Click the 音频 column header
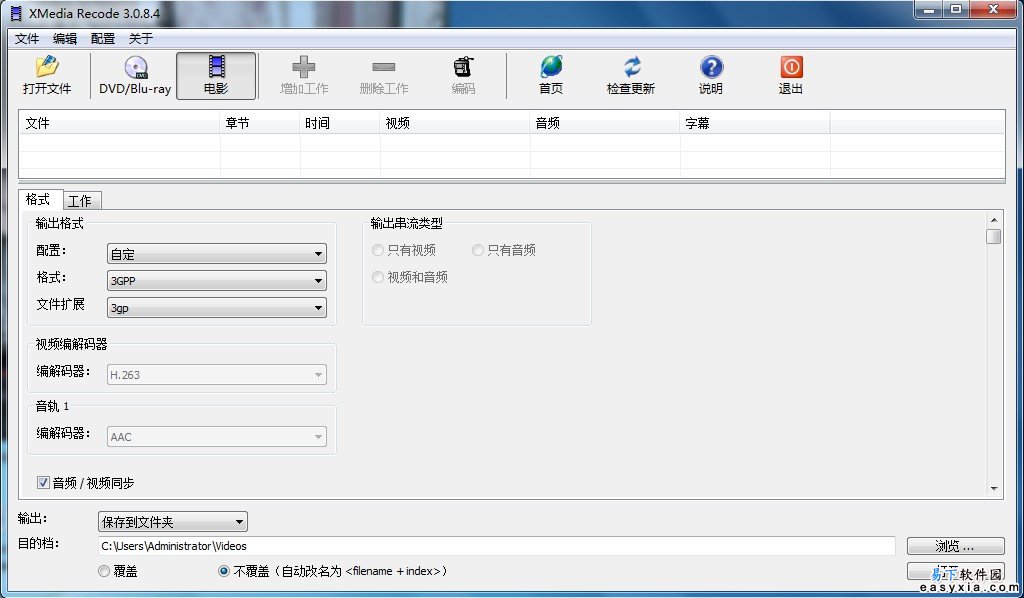Viewport: 1024px width, 598px height. (x=605, y=123)
